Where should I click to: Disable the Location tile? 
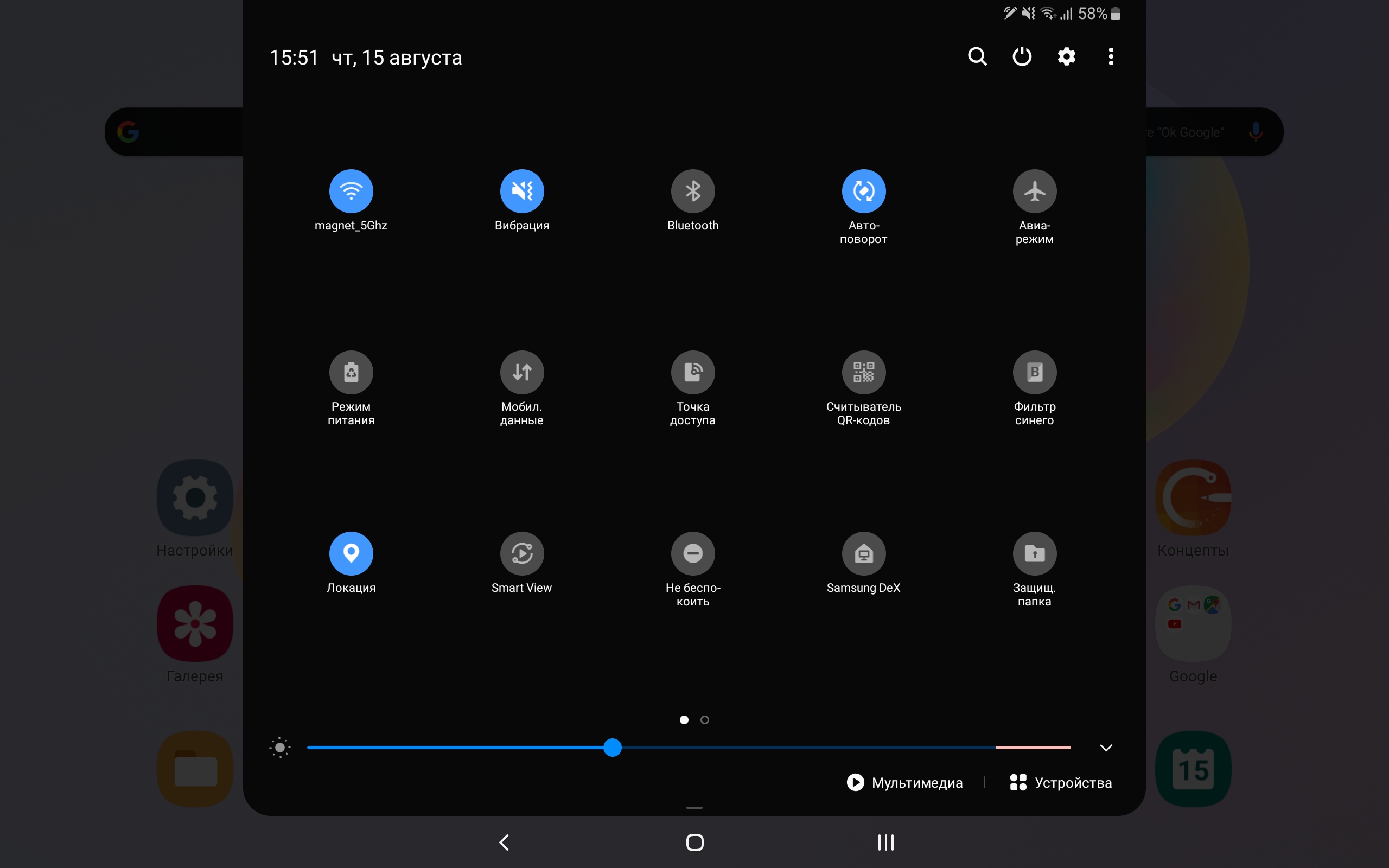[351, 554]
